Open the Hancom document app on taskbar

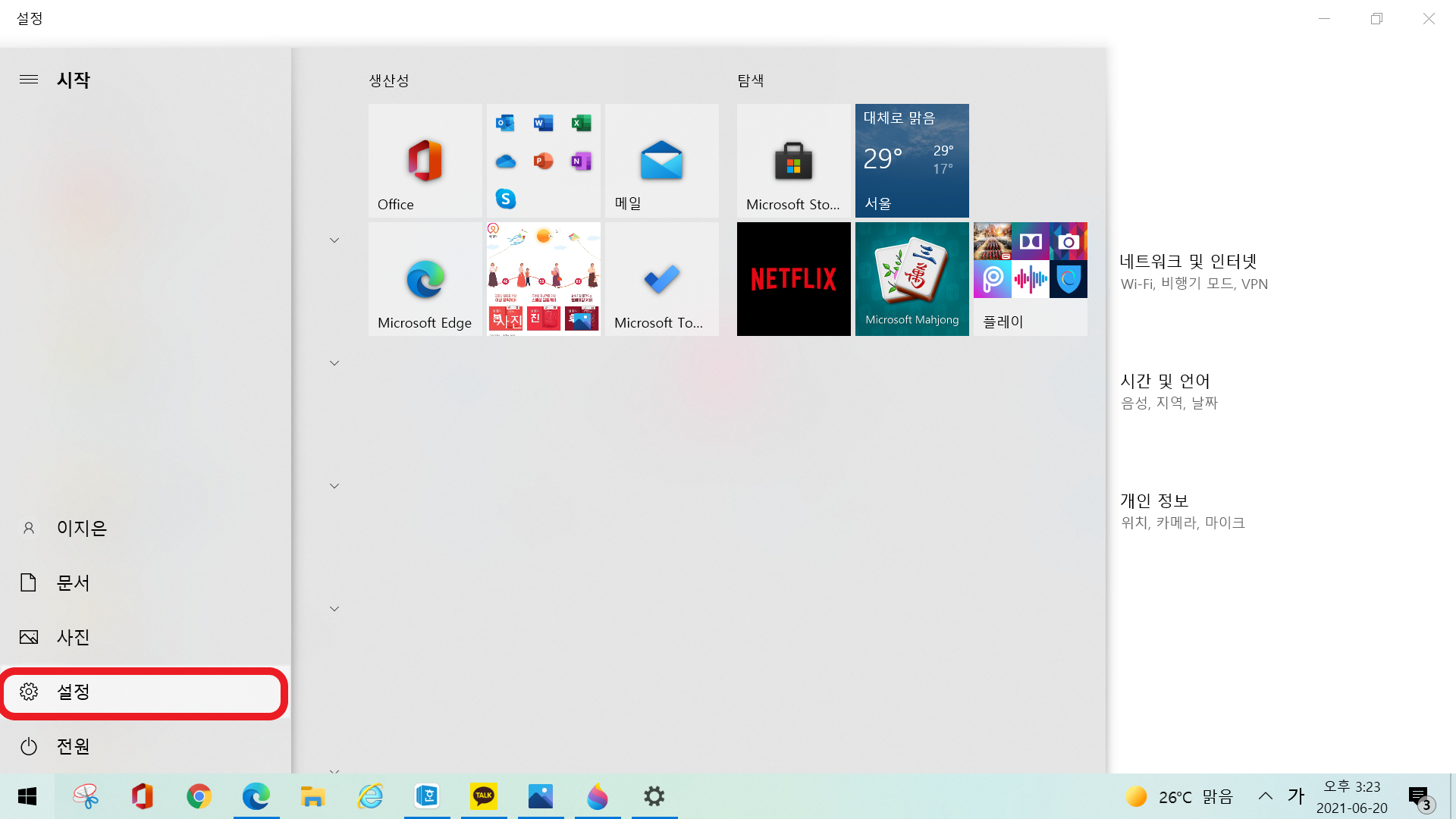427,796
